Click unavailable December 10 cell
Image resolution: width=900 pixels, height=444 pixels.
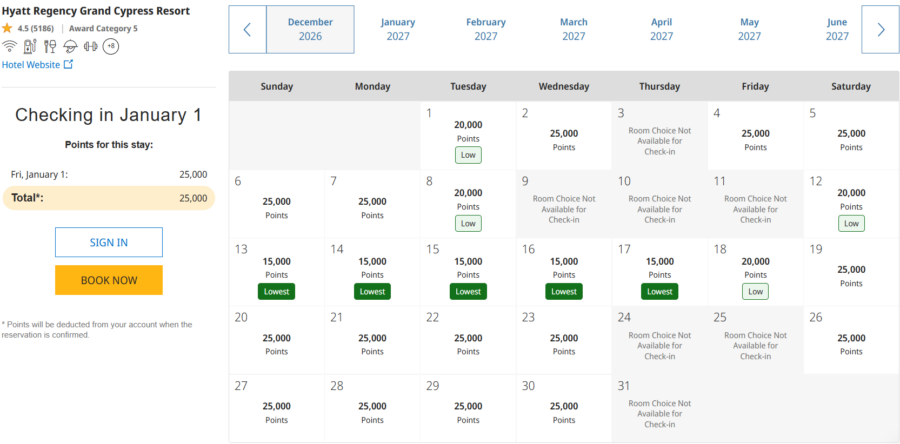(660, 204)
